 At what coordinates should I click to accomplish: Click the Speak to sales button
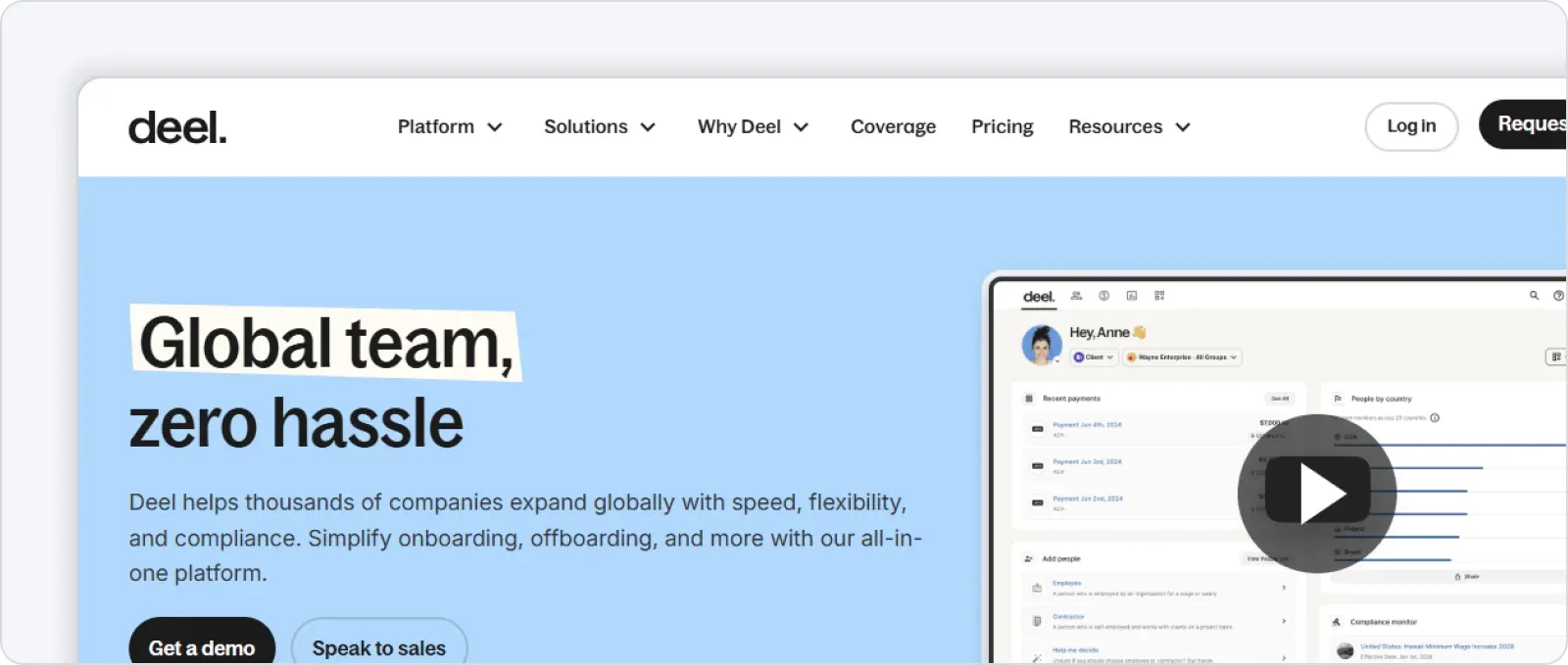(x=379, y=641)
